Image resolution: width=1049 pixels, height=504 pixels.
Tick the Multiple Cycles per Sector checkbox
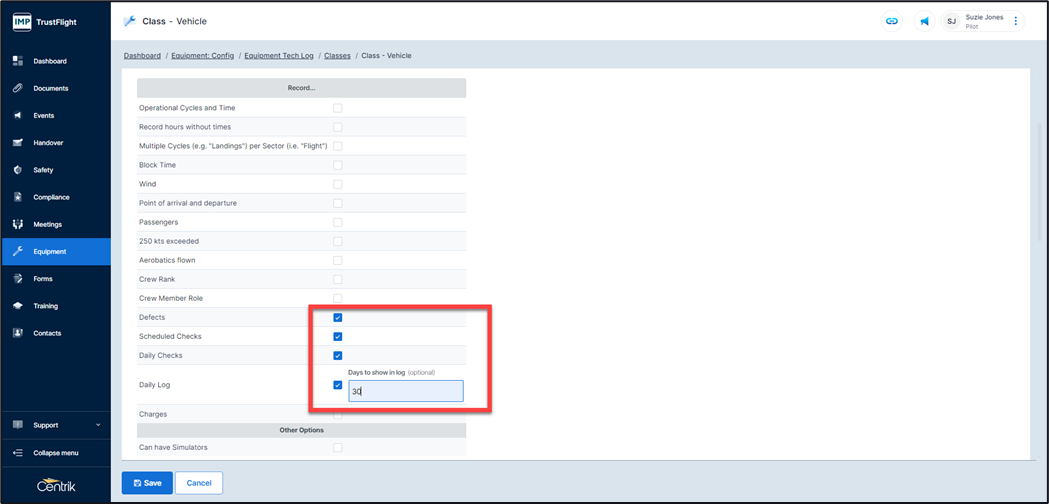click(338, 146)
